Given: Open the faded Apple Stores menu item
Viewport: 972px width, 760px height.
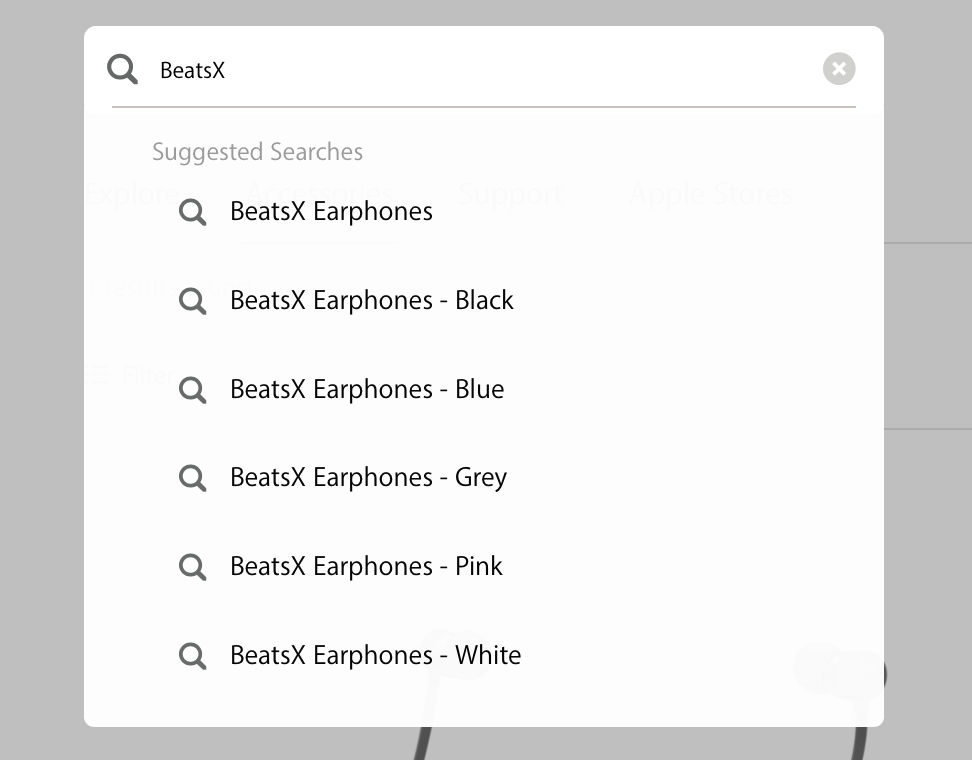Looking at the screenshot, I should tap(710, 193).
